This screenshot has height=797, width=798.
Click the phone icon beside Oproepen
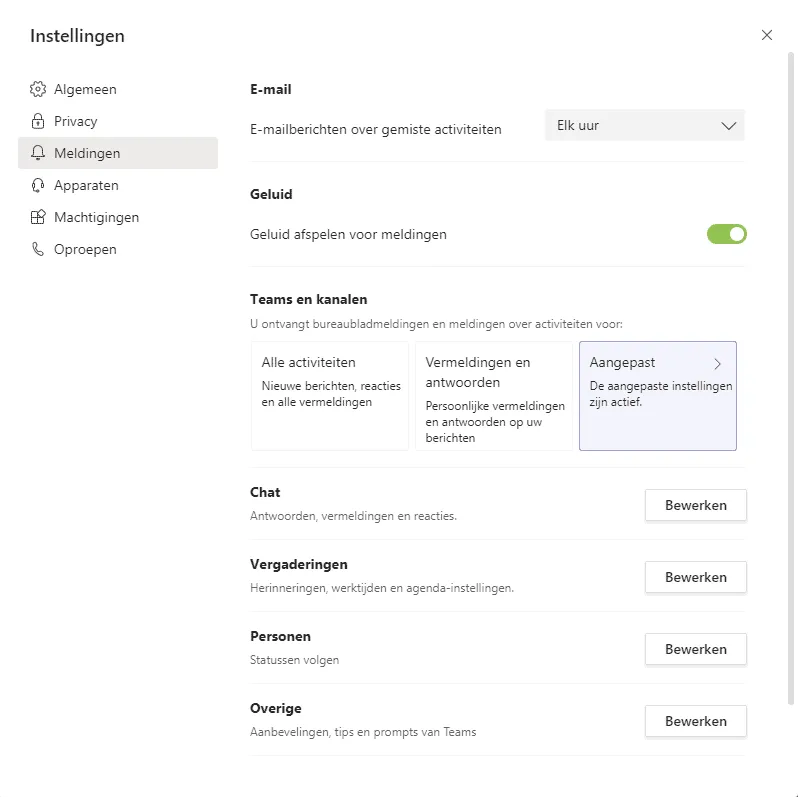38,249
